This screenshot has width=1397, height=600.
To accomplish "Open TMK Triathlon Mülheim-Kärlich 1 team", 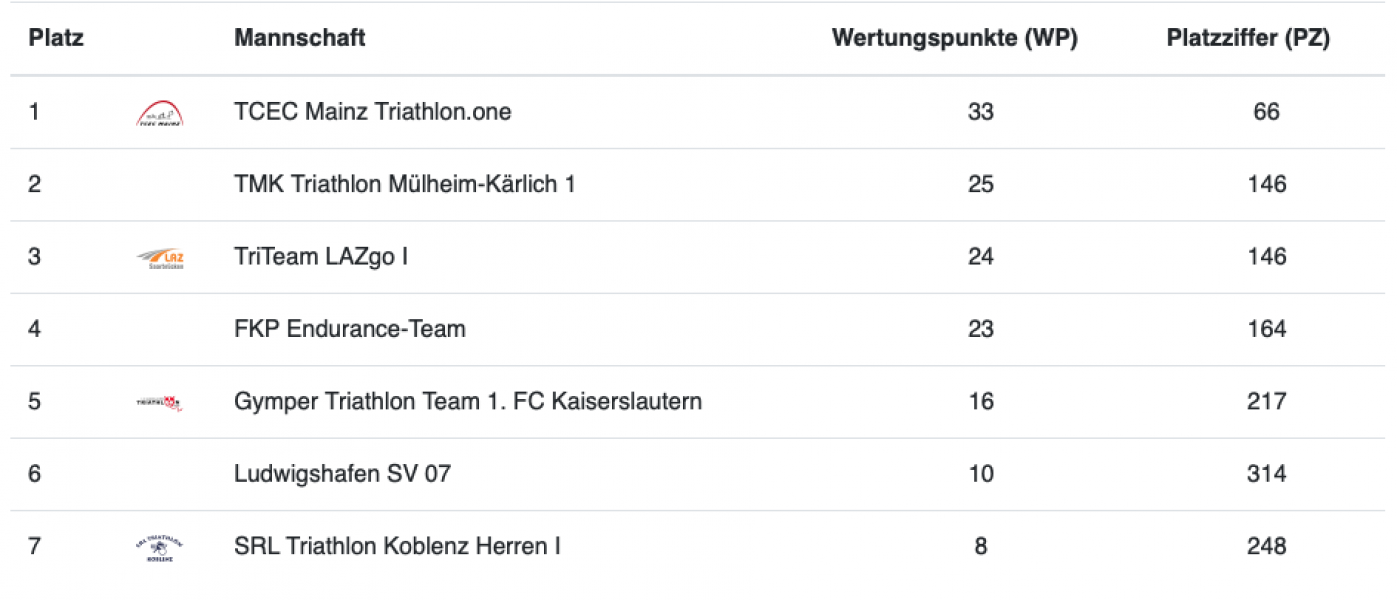I will [405, 184].
